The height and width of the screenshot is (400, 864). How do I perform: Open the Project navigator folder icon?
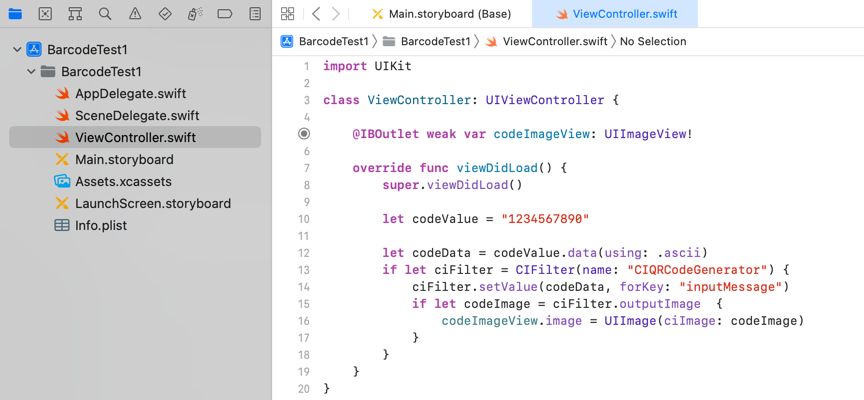tap(15, 14)
